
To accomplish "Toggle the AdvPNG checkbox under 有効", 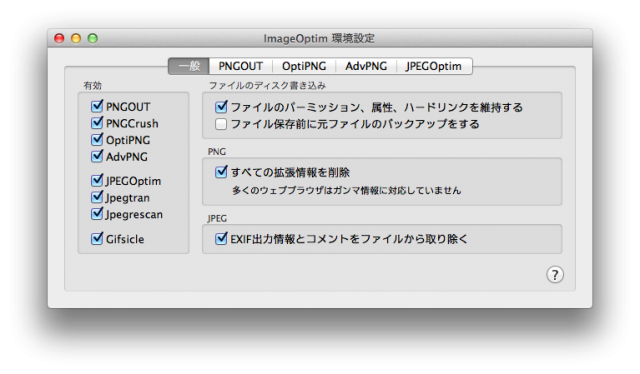I will coord(97,156).
